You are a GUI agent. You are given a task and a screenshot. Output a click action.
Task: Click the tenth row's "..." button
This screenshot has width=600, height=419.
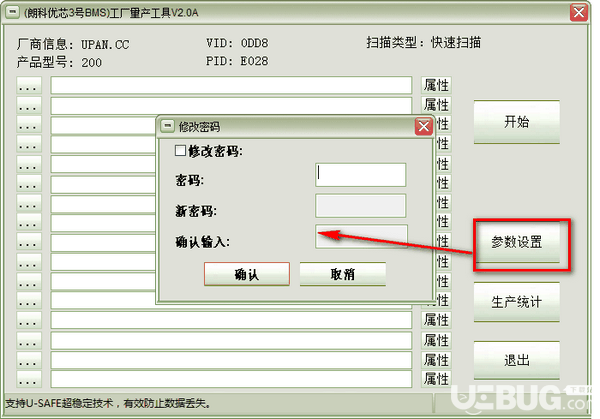29,262
